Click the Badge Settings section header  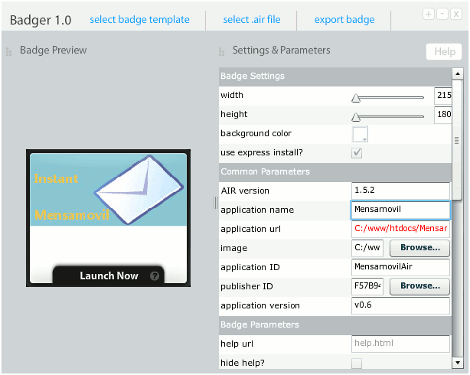pos(335,76)
